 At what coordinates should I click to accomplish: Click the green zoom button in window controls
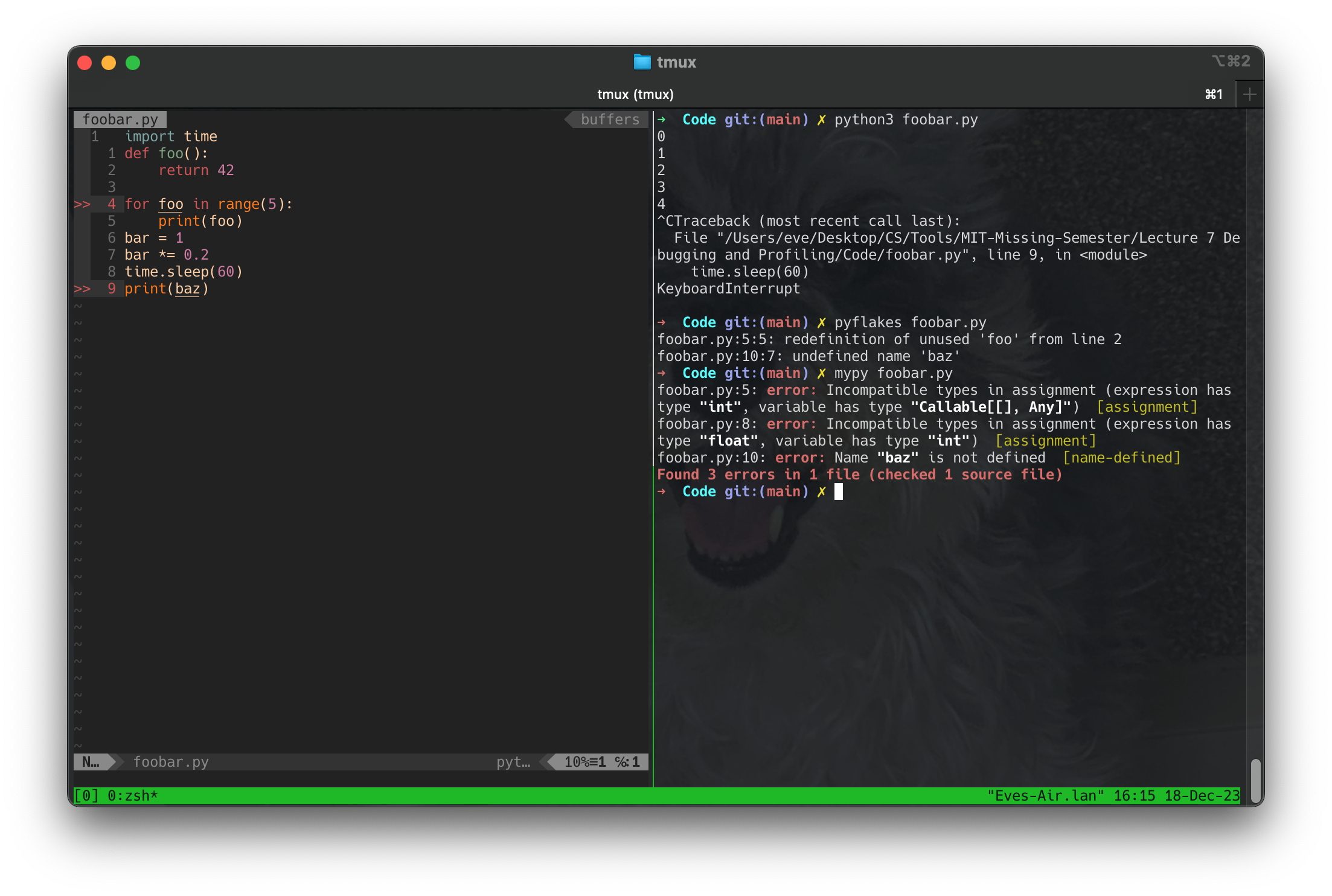pyautogui.click(x=134, y=62)
